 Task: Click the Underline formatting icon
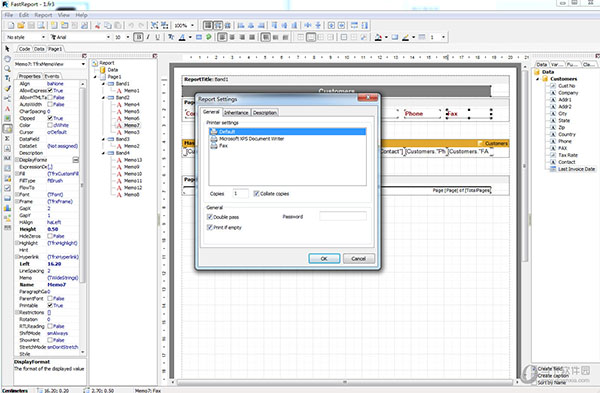tap(157, 37)
